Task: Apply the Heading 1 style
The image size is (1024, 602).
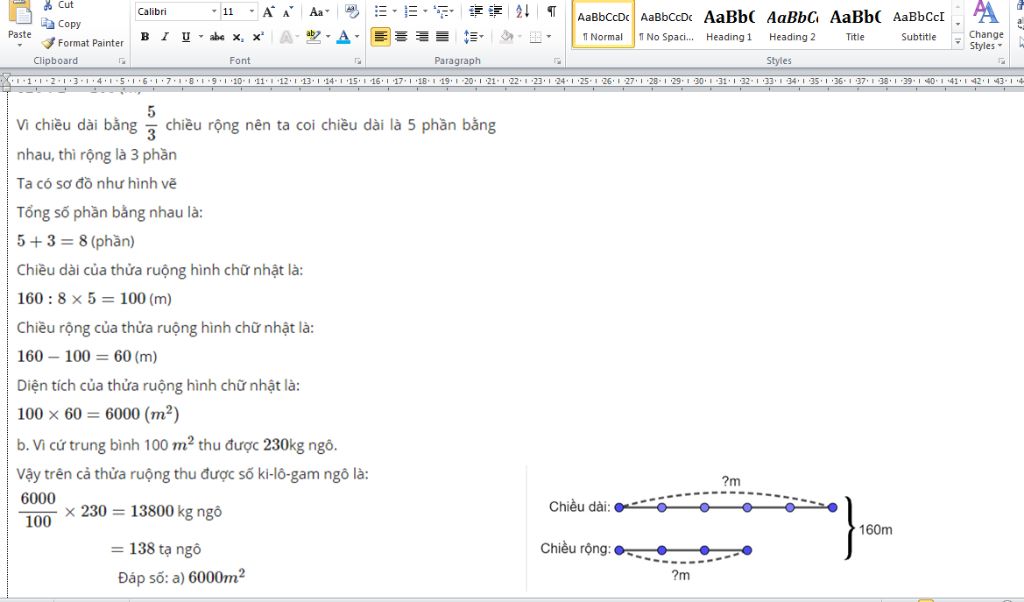Action: click(x=729, y=24)
